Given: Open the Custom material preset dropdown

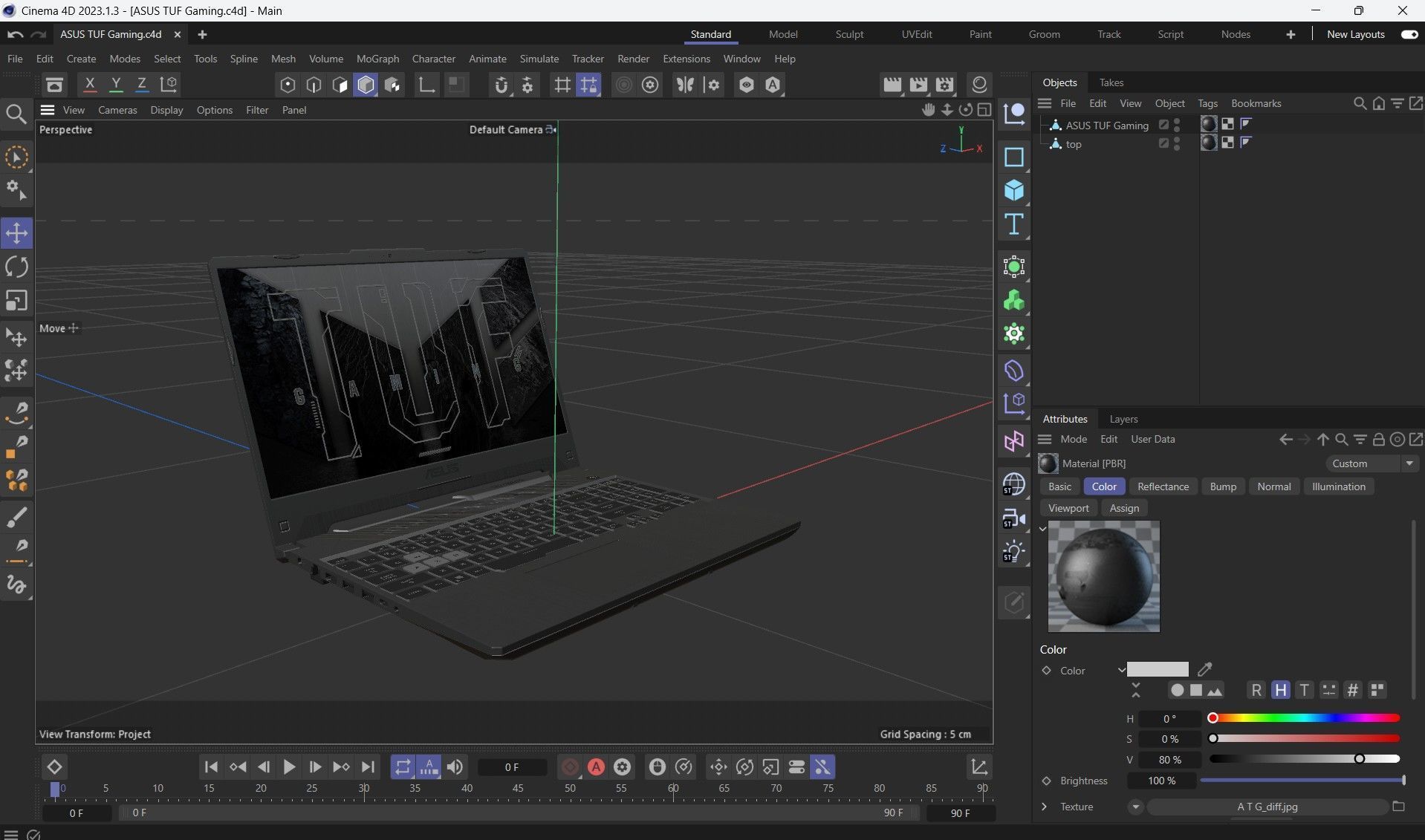Looking at the screenshot, I should (1372, 463).
